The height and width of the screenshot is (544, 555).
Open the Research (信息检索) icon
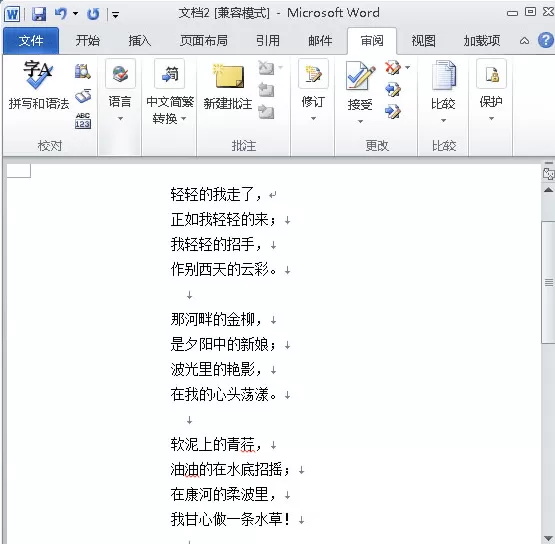[82, 71]
